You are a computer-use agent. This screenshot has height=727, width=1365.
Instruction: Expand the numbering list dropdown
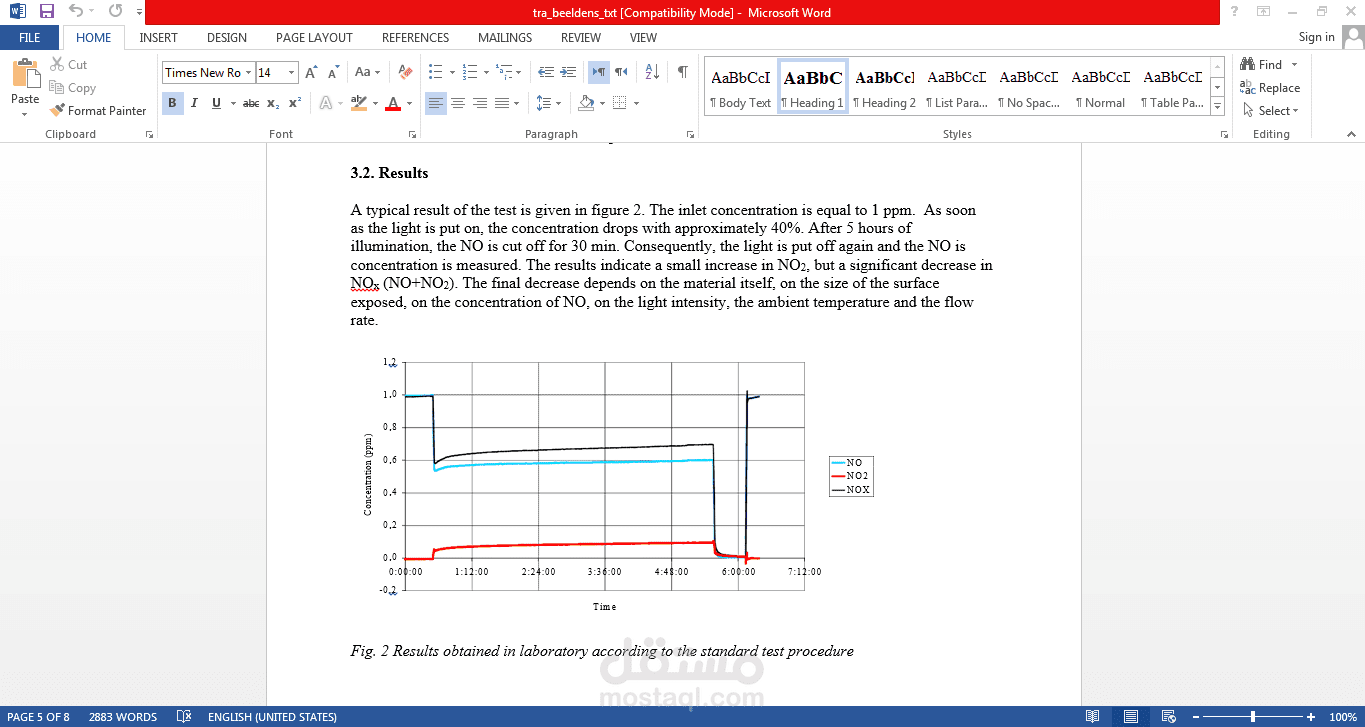[486, 72]
